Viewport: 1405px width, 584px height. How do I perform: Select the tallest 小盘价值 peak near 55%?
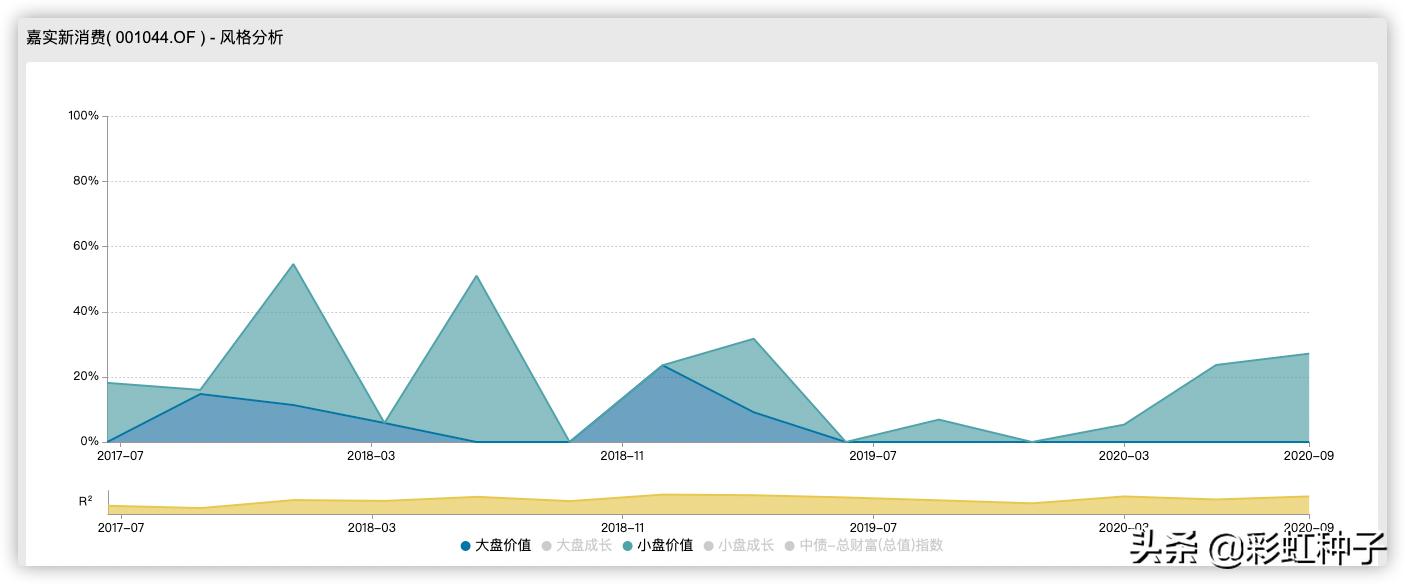pyautogui.click(x=293, y=264)
